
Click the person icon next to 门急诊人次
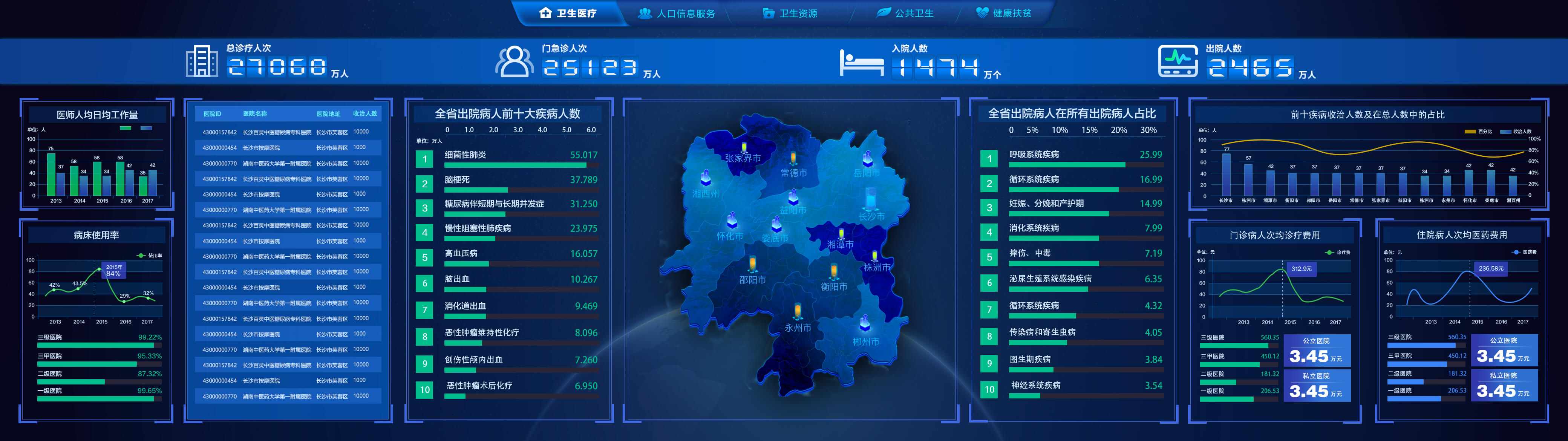(514, 61)
